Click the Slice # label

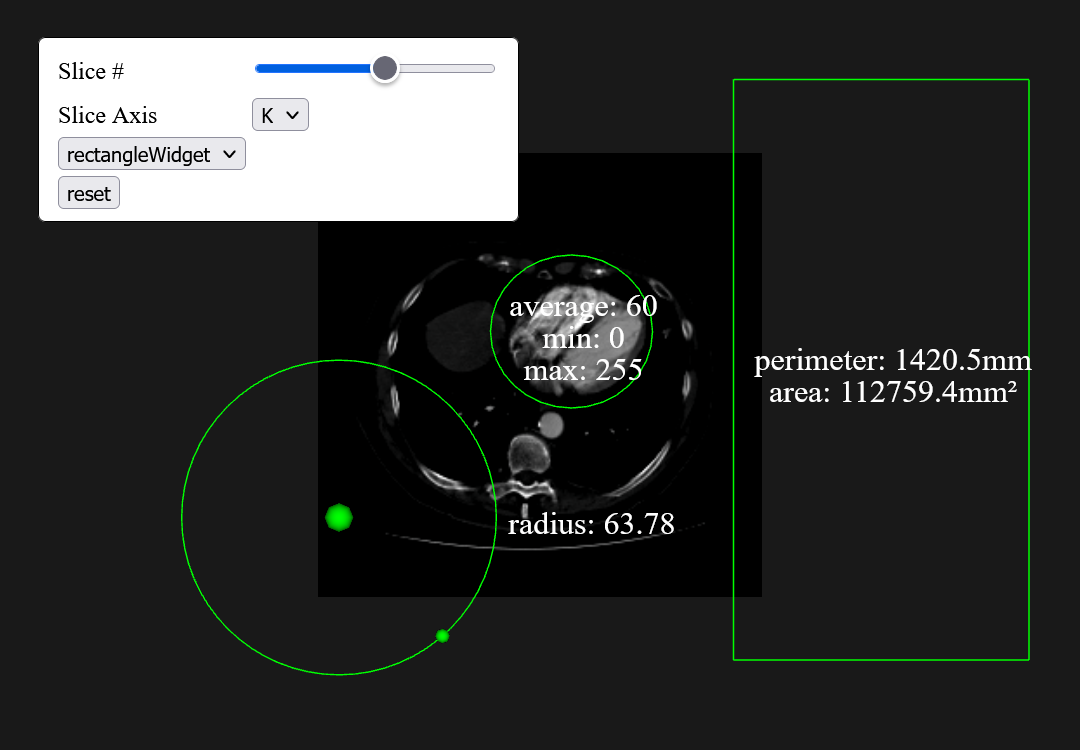(91, 71)
